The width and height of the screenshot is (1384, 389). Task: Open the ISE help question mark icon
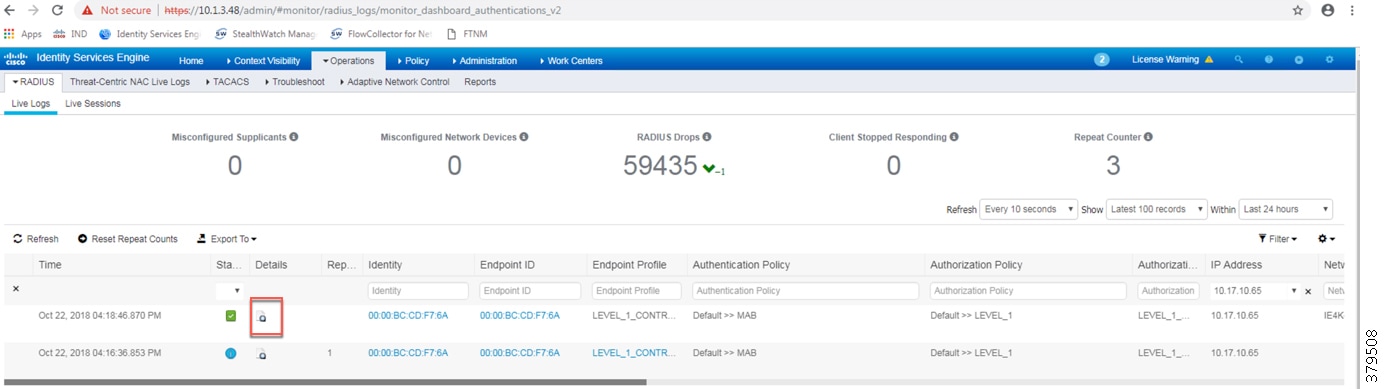pyautogui.click(x=1269, y=60)
